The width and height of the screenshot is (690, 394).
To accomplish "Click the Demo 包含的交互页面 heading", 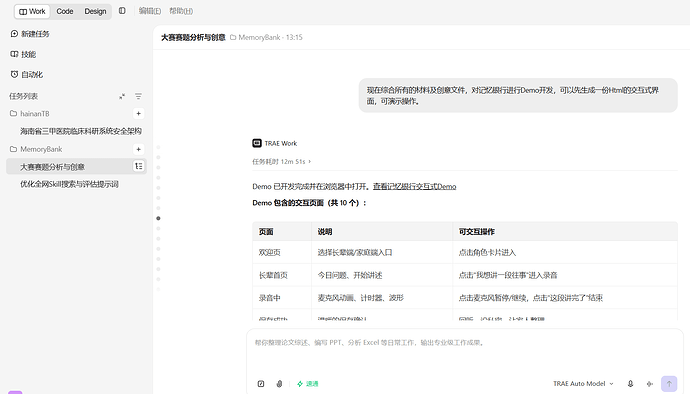I will [x=310, y=203].
